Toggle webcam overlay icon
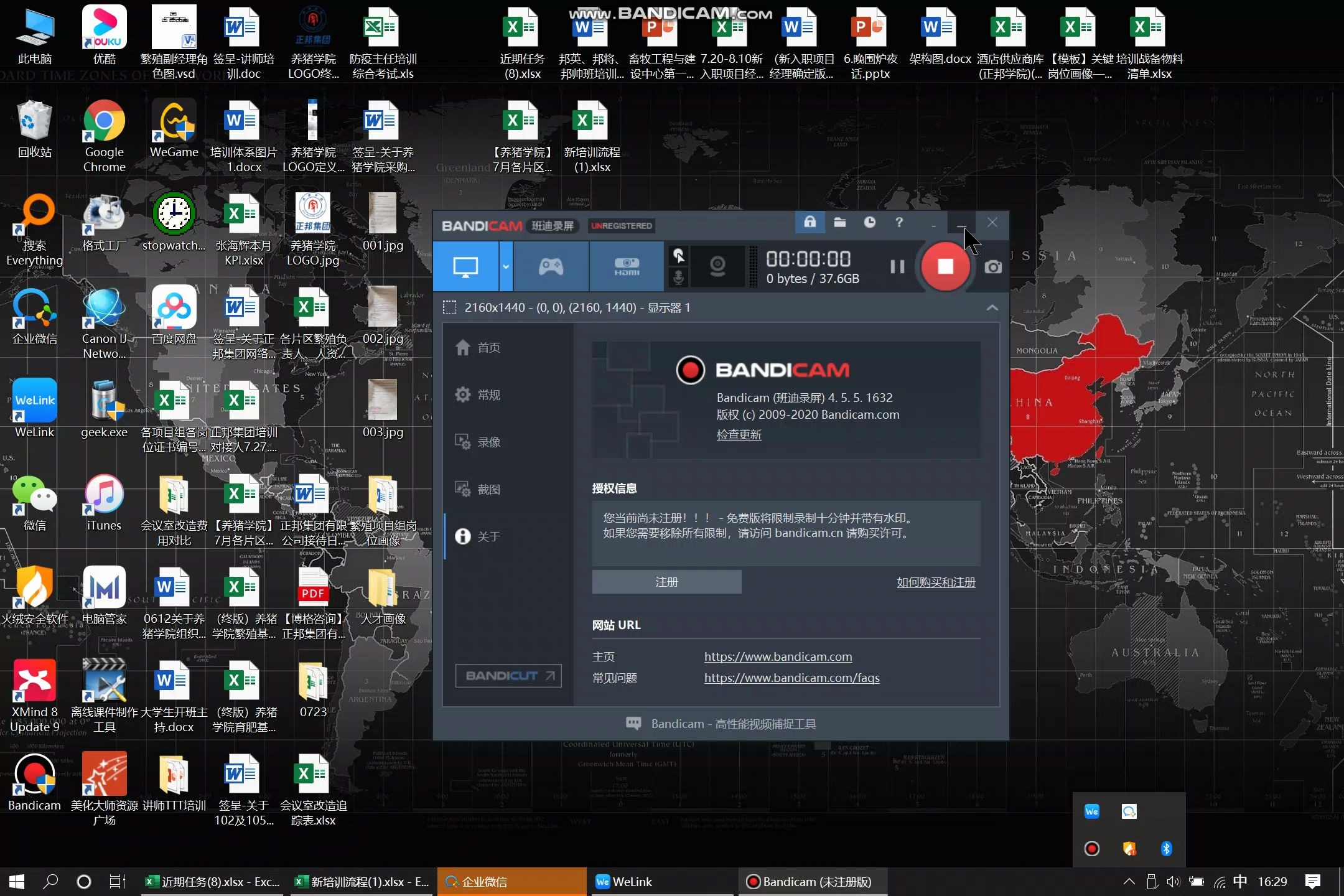 point(717,266)
